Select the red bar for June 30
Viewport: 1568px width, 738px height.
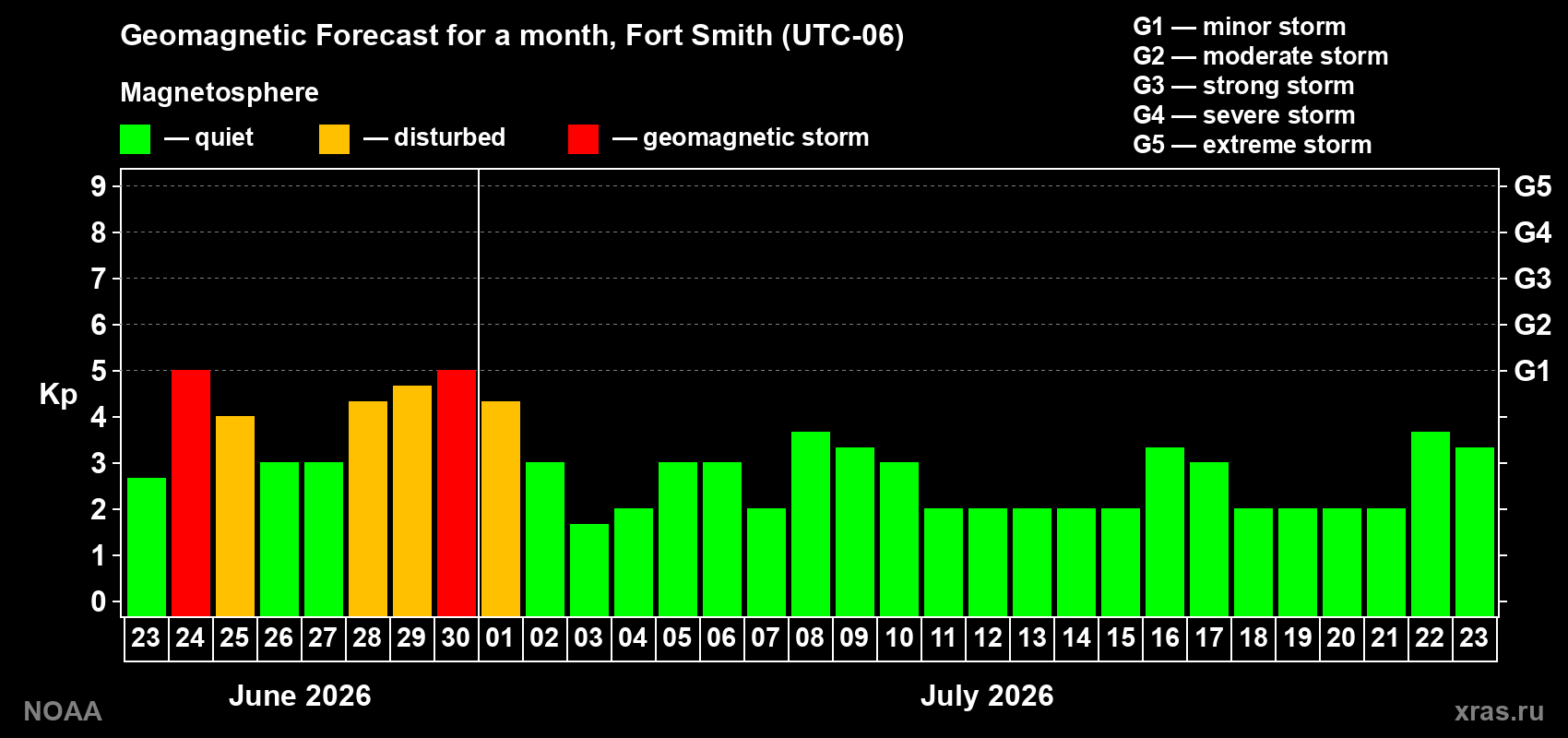pyautogui.click(x=457, y=494)
